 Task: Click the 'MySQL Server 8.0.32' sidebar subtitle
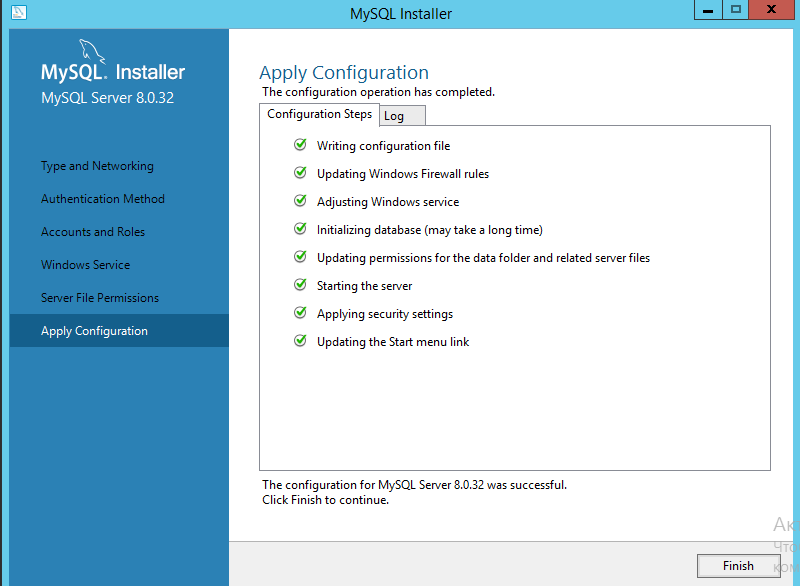pyautogui.click(x=107, y=98)
